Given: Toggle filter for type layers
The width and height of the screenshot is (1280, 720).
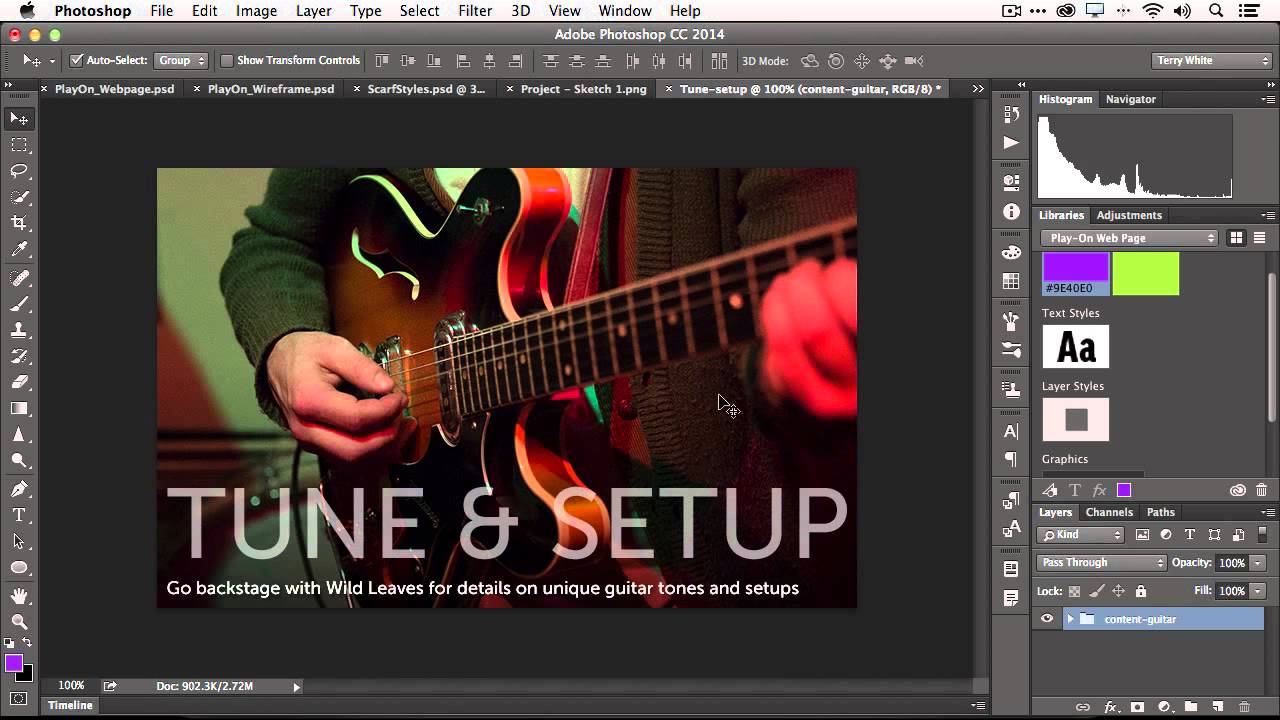Looking at the screenshot, I should click(x=1190, y=535).
